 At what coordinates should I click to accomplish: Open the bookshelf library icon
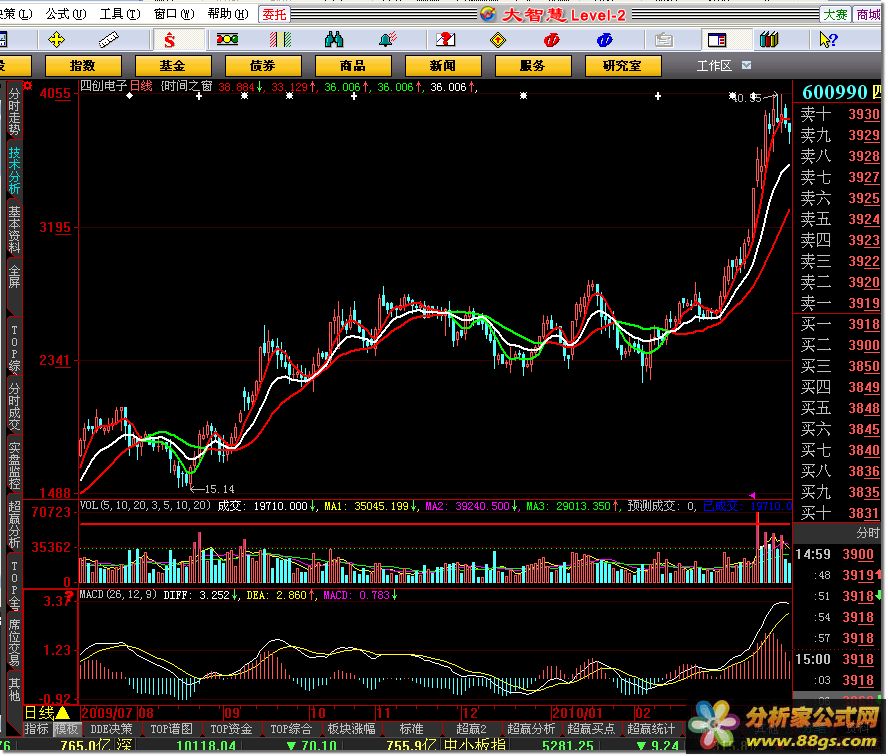point(769,40)
